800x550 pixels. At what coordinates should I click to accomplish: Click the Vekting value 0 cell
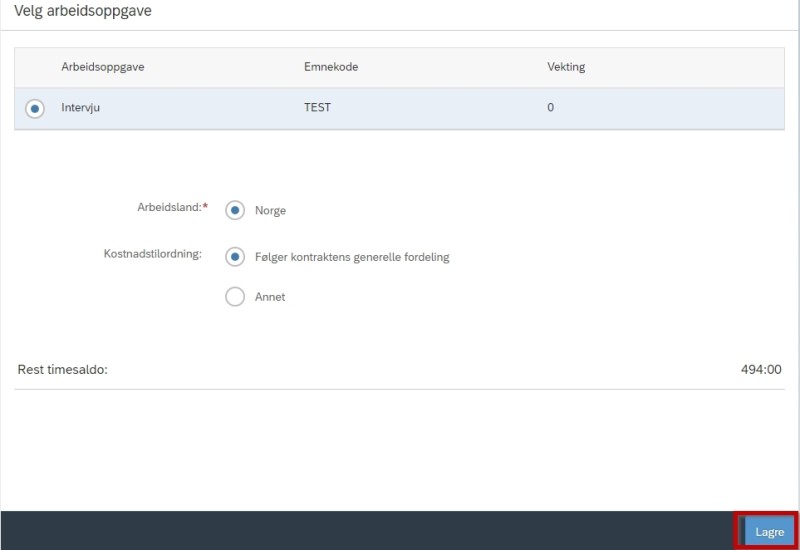point(551,108)
